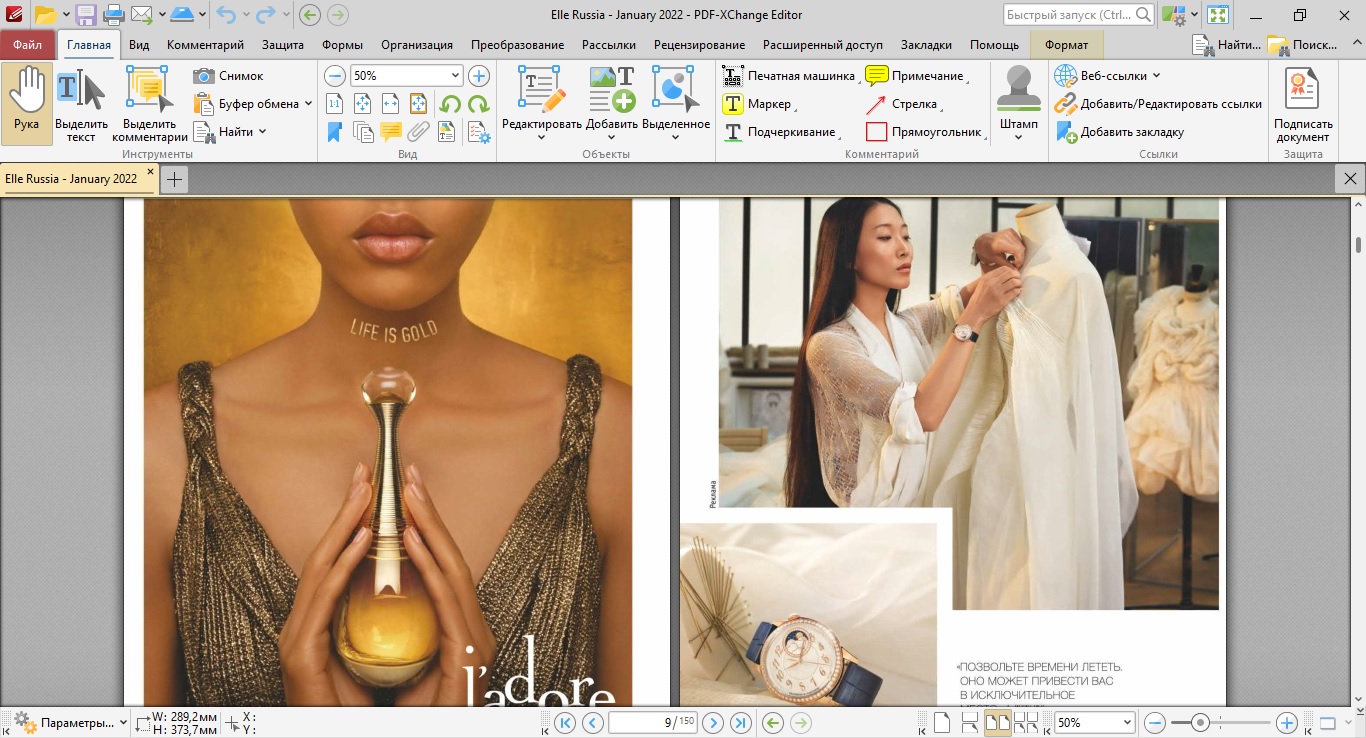Jump to the last page

click(741, 722)
